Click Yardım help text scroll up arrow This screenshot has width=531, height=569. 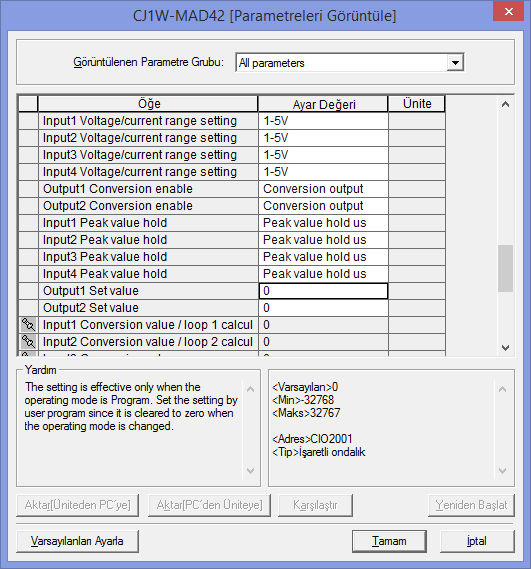point(250,389)
